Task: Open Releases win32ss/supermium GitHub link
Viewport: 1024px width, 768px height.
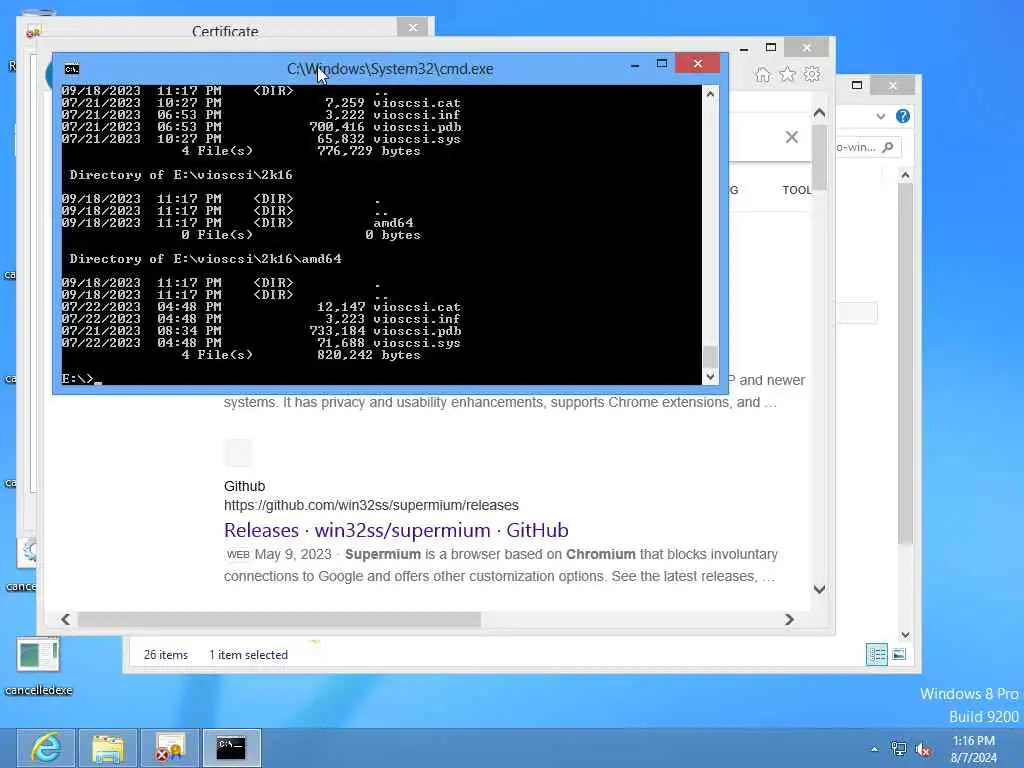Action: [x=396, y=530]
